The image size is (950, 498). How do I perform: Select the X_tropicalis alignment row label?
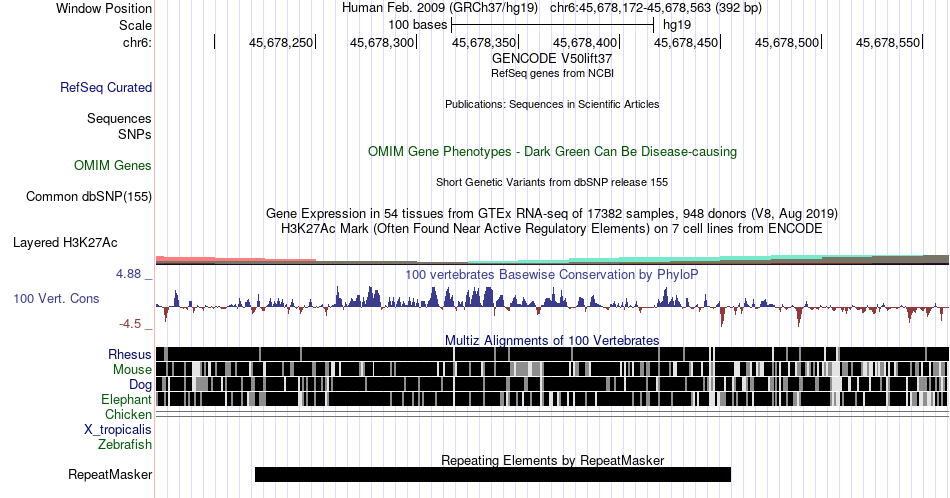point(118,430)
